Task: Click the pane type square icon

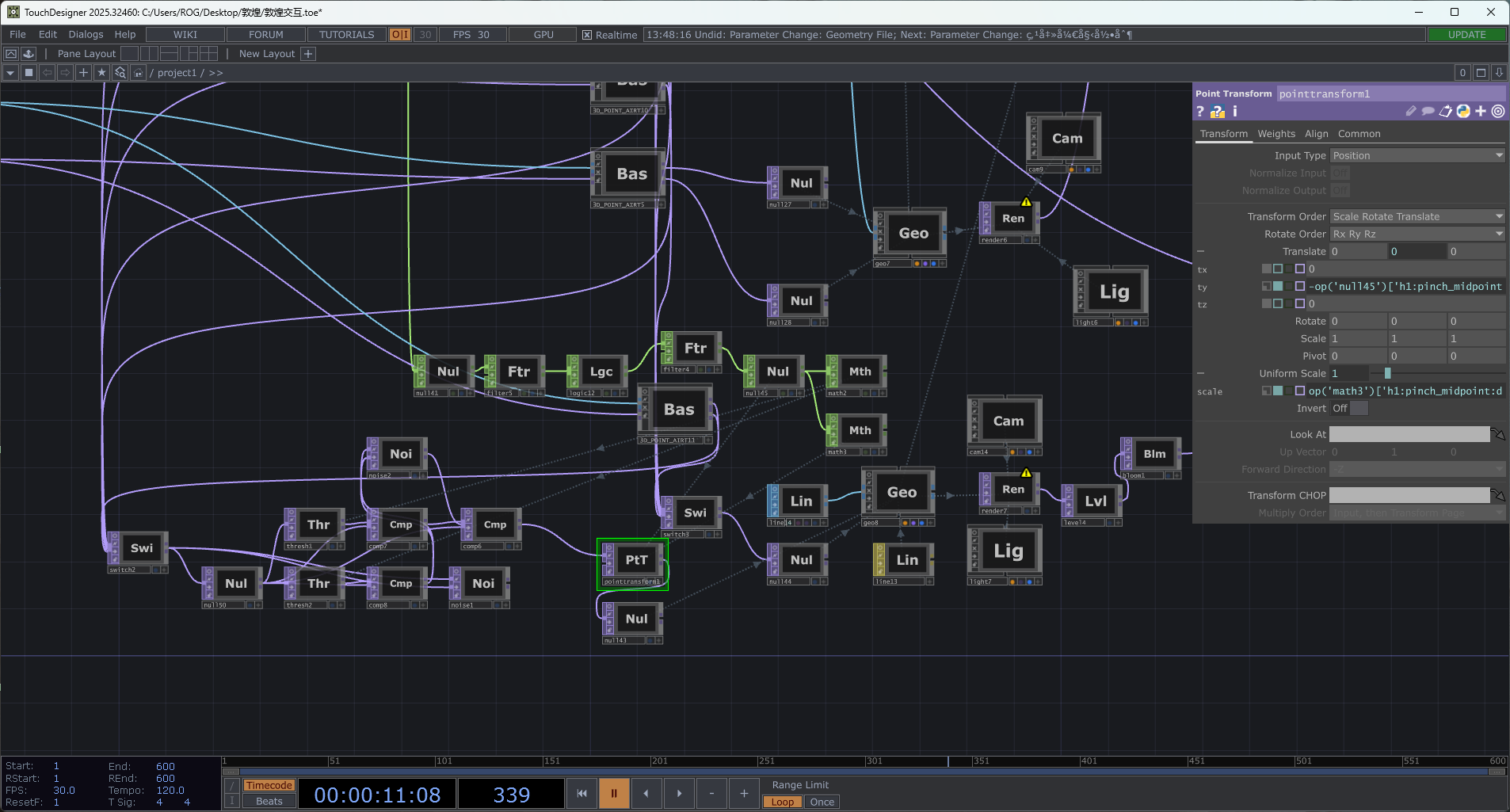Action: [29, 73]
